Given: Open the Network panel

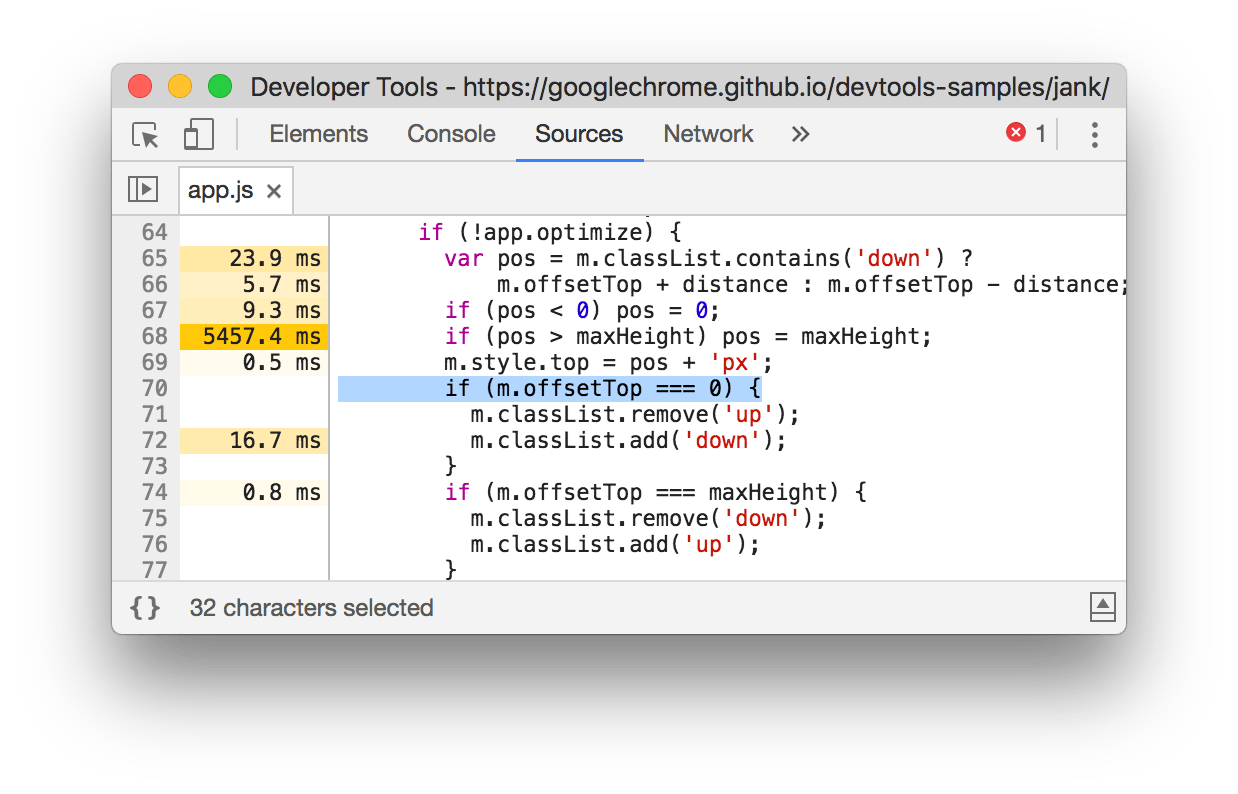Looking at the screenshot, I should (707, 134).
